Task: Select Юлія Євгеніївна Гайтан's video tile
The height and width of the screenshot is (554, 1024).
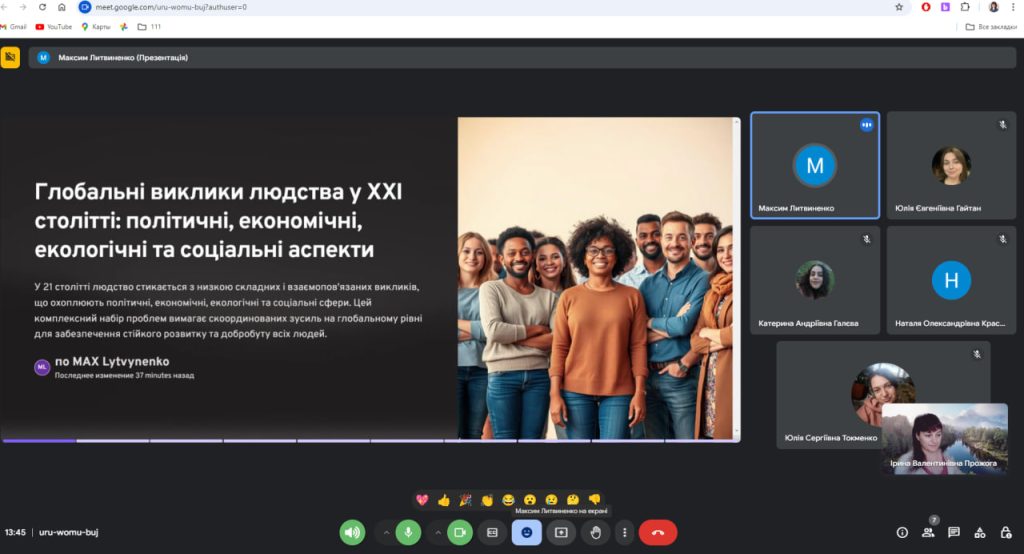Action: coord(950,165)
